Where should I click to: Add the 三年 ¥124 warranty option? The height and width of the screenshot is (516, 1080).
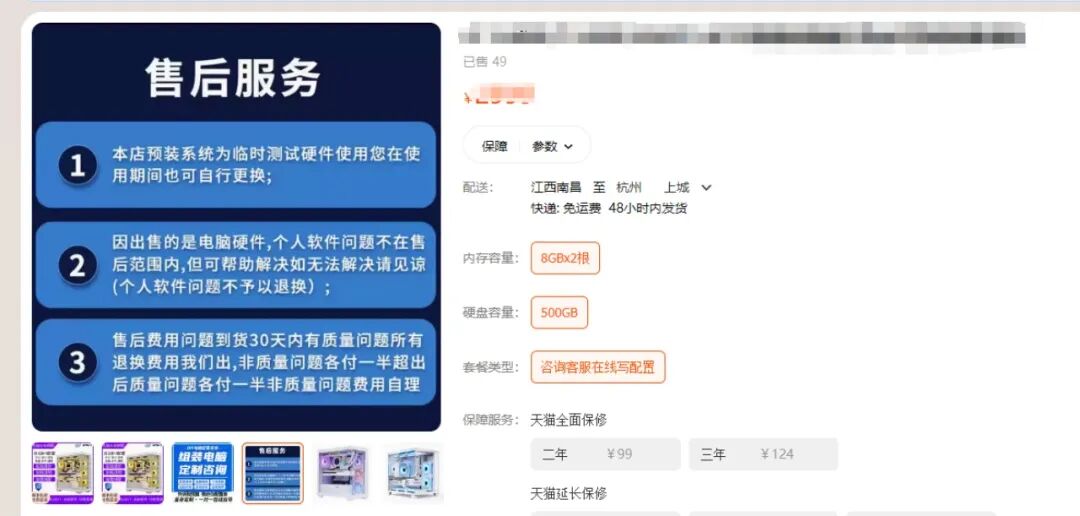click(763, 454)
